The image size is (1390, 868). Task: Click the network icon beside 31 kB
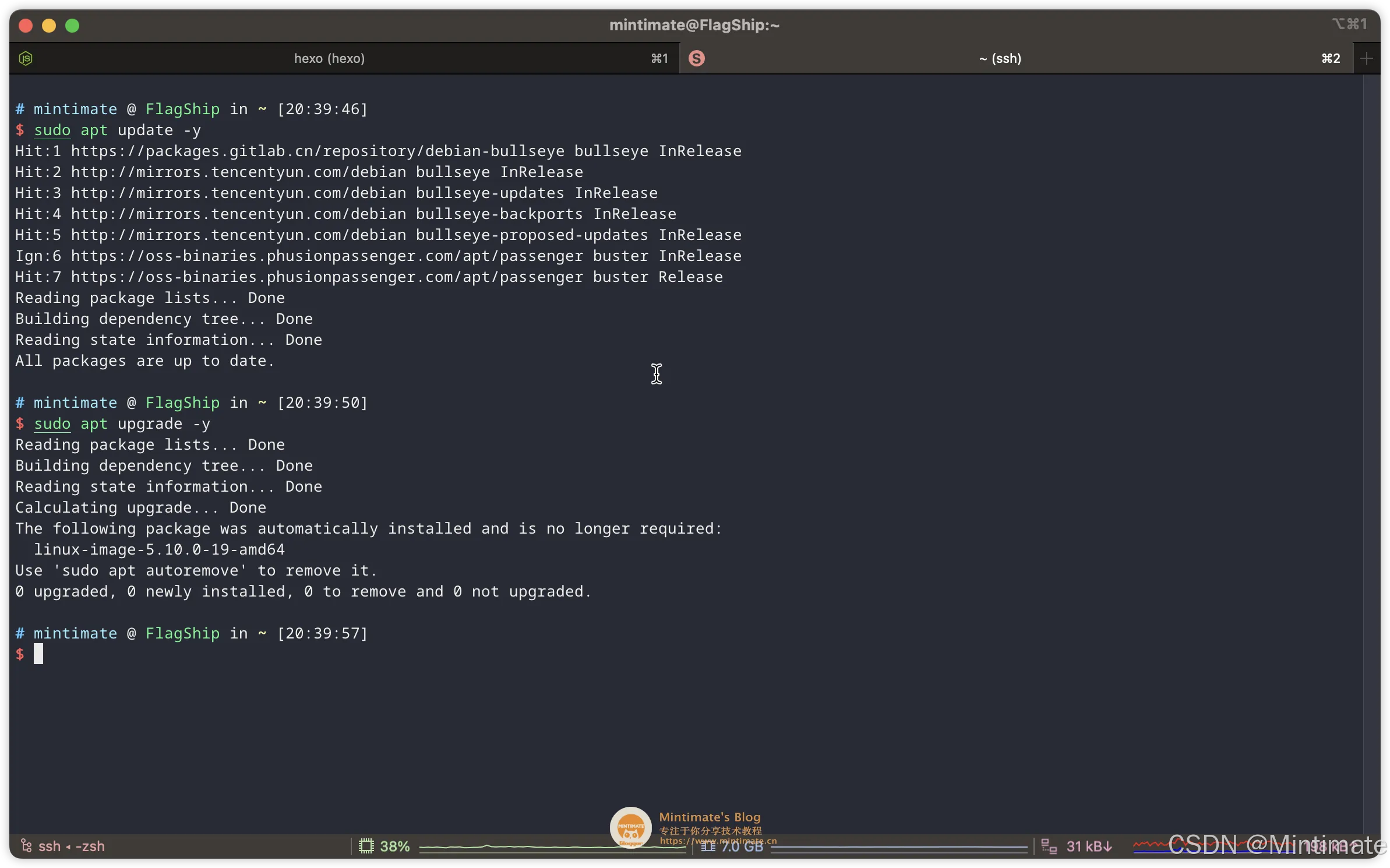(x=1049, y=846)
